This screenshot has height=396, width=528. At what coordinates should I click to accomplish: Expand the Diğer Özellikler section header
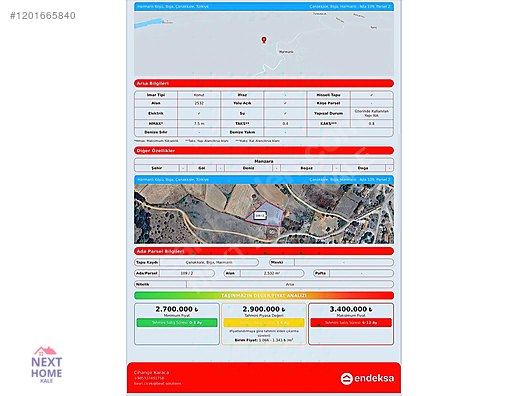pyautogui.click(x=264, y=151)
